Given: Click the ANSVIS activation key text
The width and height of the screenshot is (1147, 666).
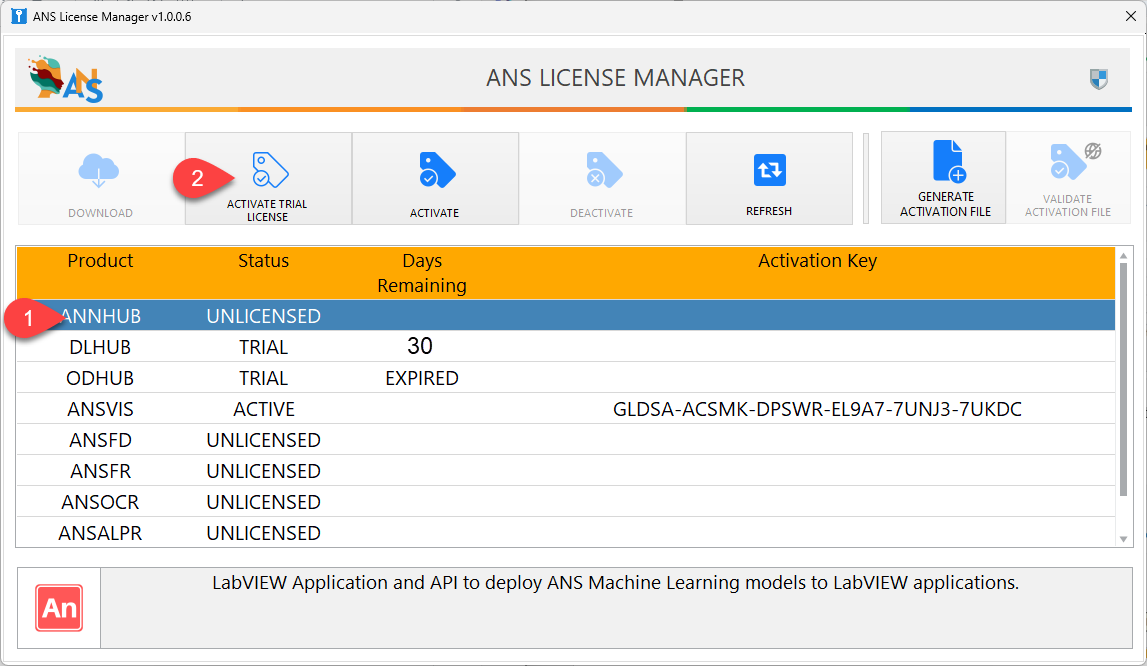Looking at the screenshot, I should click(817, 409).
